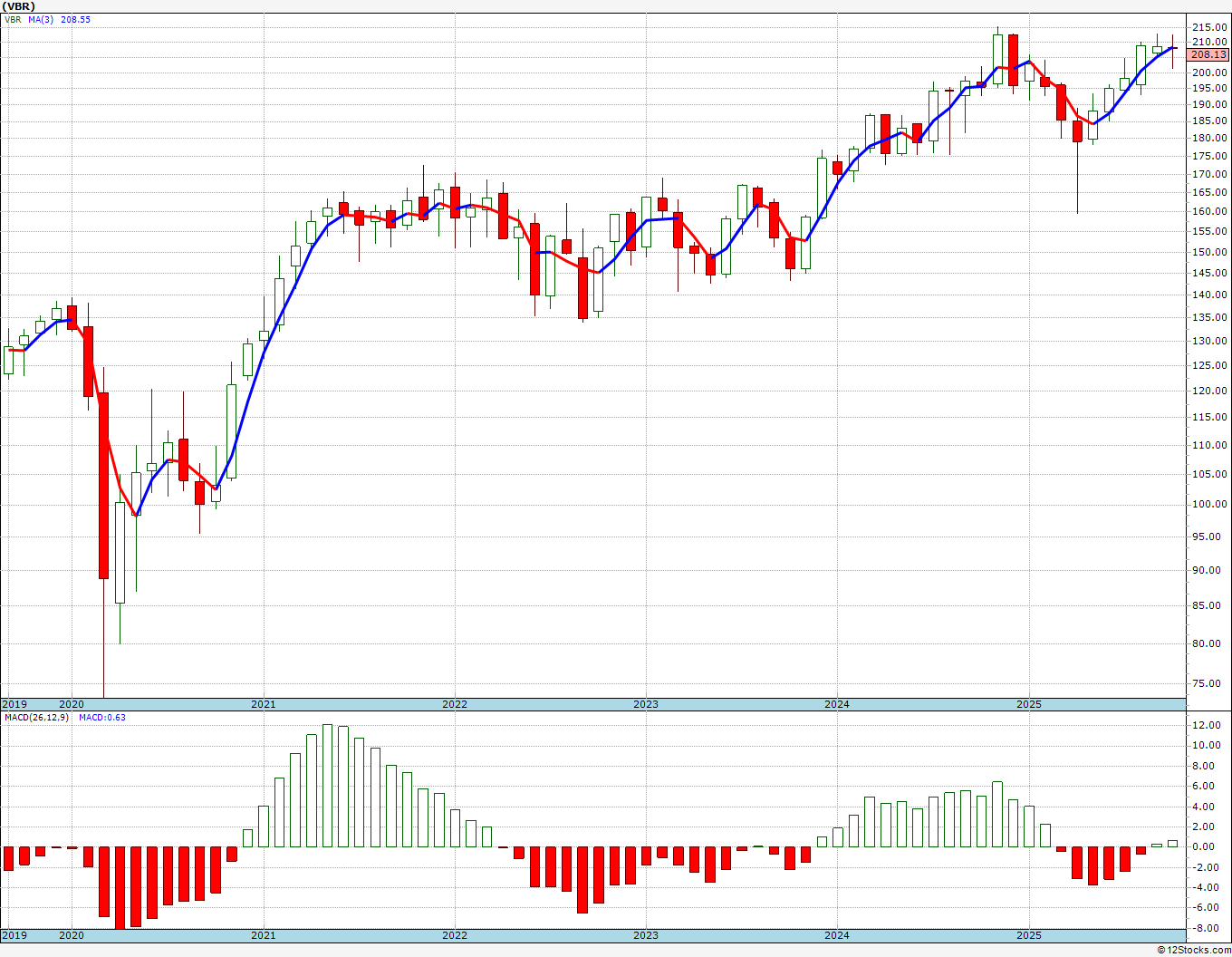Click the 2020 year marker on price axis
Screen dimensions: 1232x957
pos(72,704)
